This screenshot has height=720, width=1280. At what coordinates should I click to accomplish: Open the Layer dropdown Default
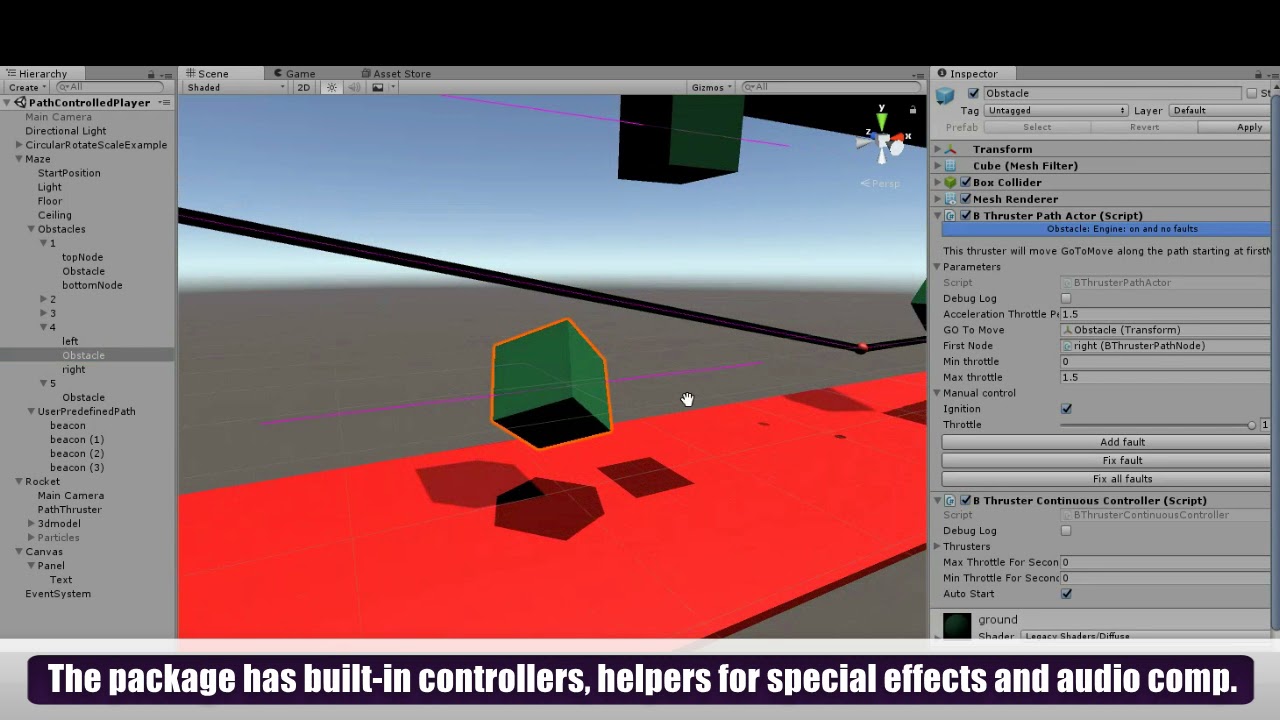click(1220, 111)
